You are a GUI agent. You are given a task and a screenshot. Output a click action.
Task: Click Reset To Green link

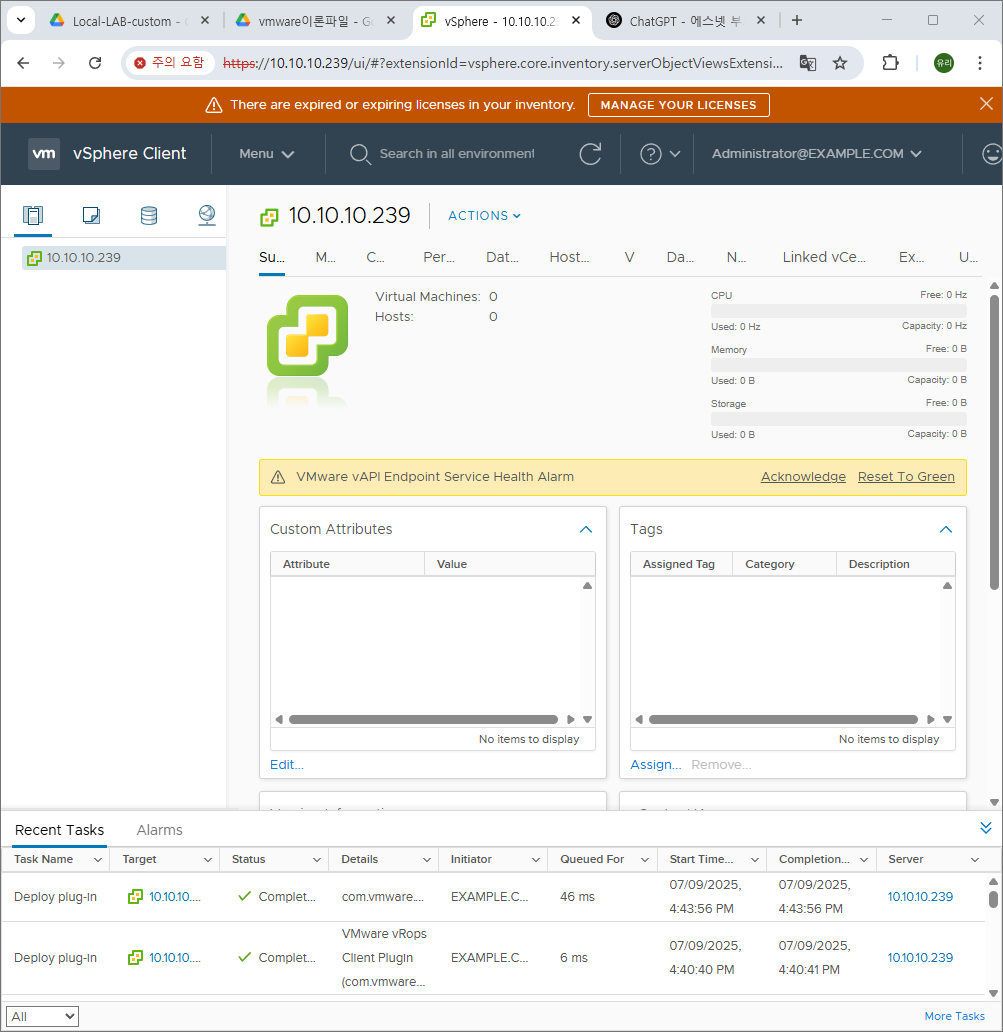click(906, 477)
